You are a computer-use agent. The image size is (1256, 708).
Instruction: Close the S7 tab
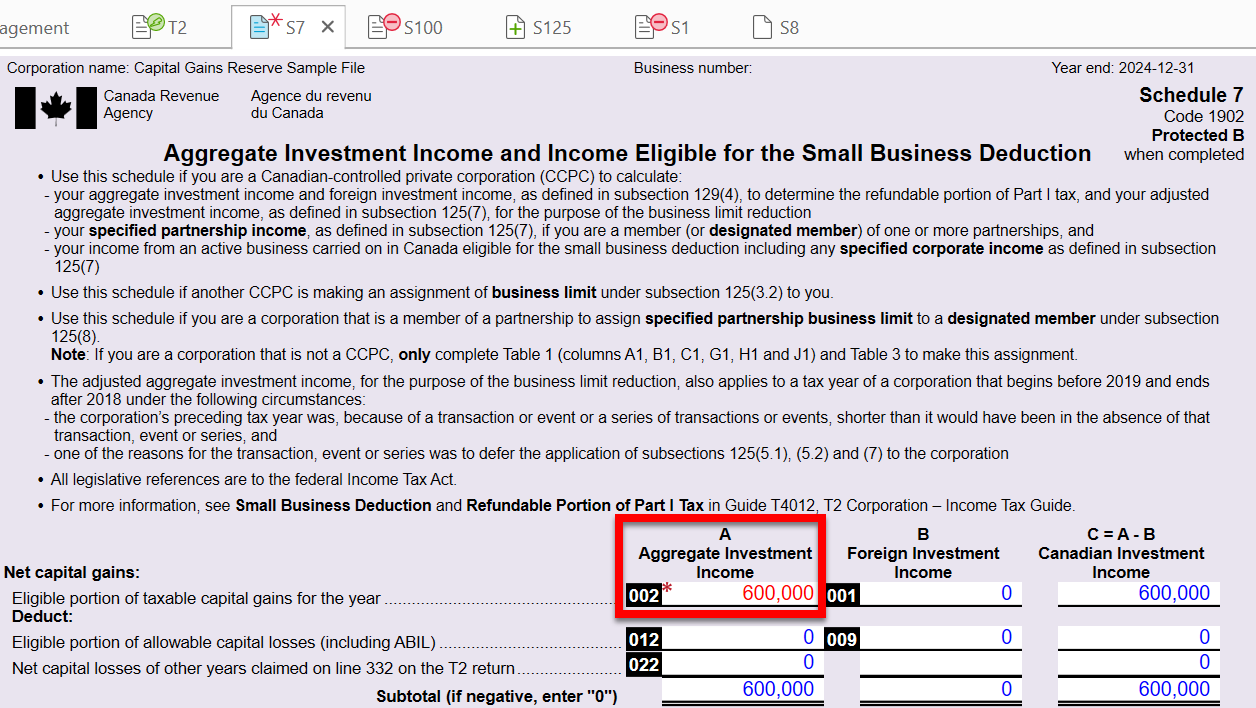pos(327,27)
